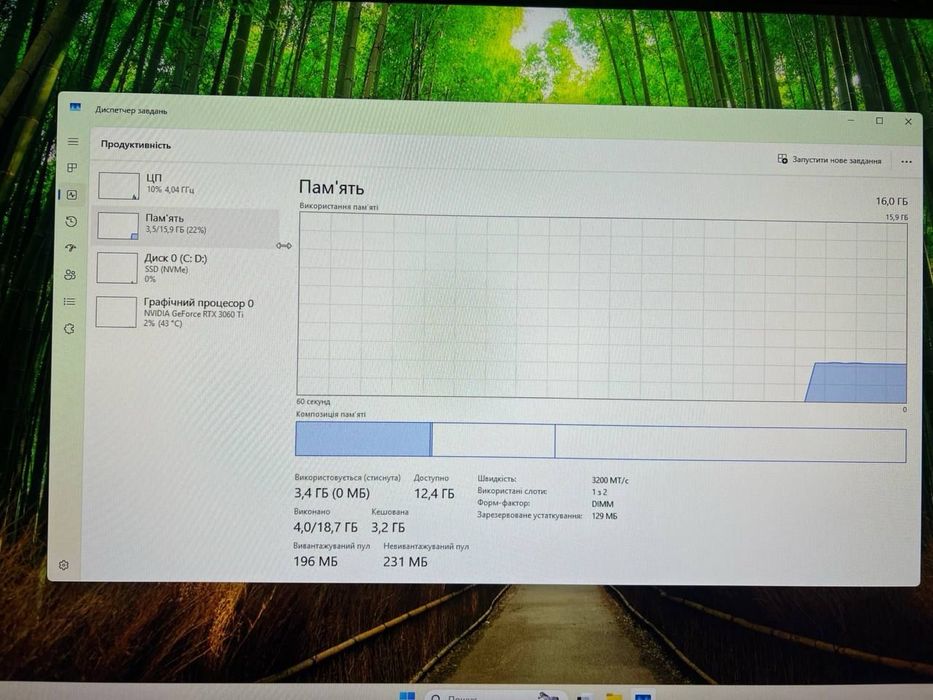
Task: Click the '60 секунд' graph time label
Action: tap(313, 402)
